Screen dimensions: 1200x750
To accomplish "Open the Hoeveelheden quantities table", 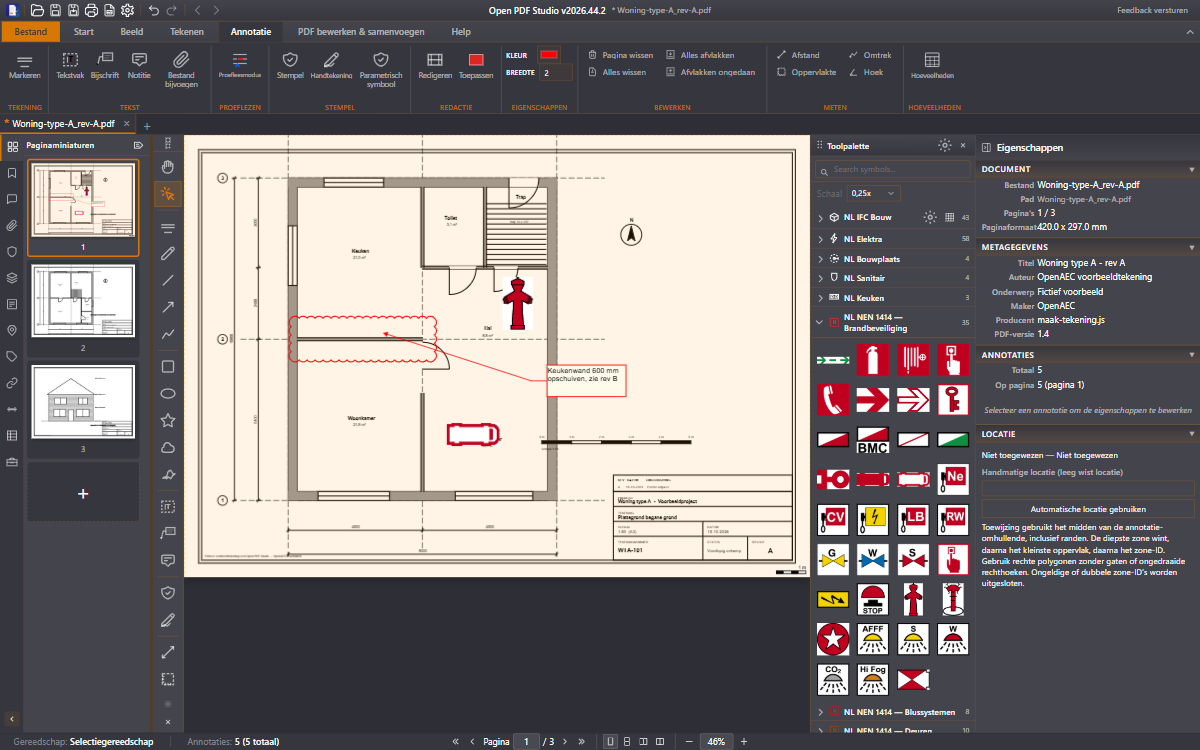I will [x=932, y=67].
